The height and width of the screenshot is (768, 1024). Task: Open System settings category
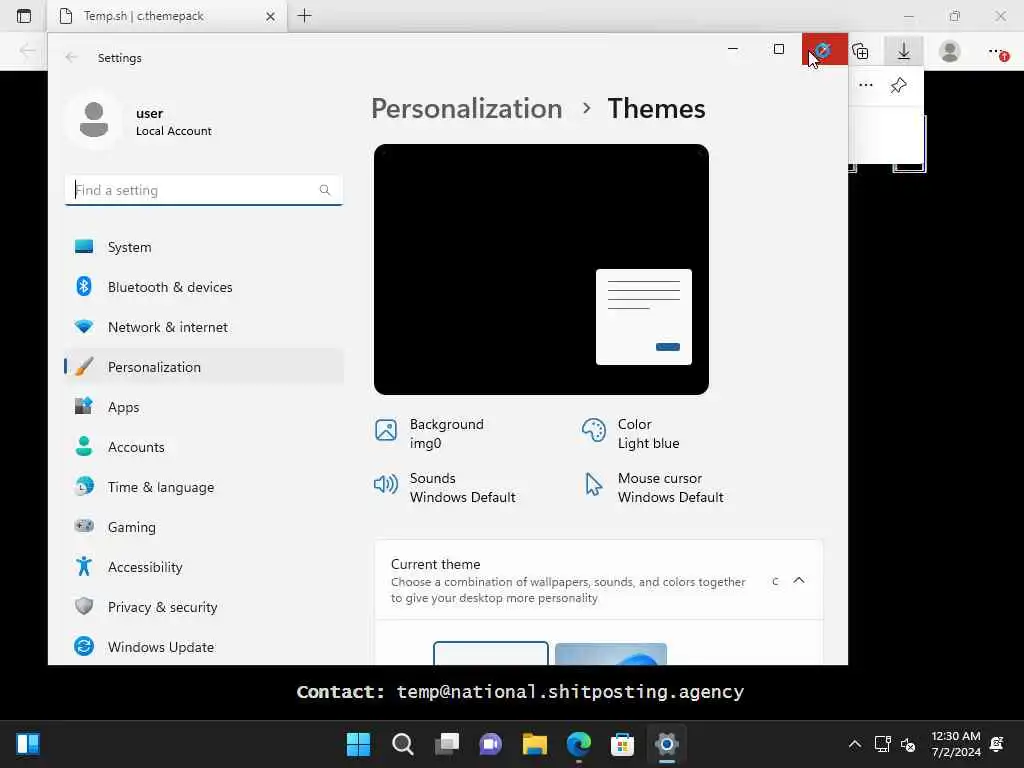point(204,247)
